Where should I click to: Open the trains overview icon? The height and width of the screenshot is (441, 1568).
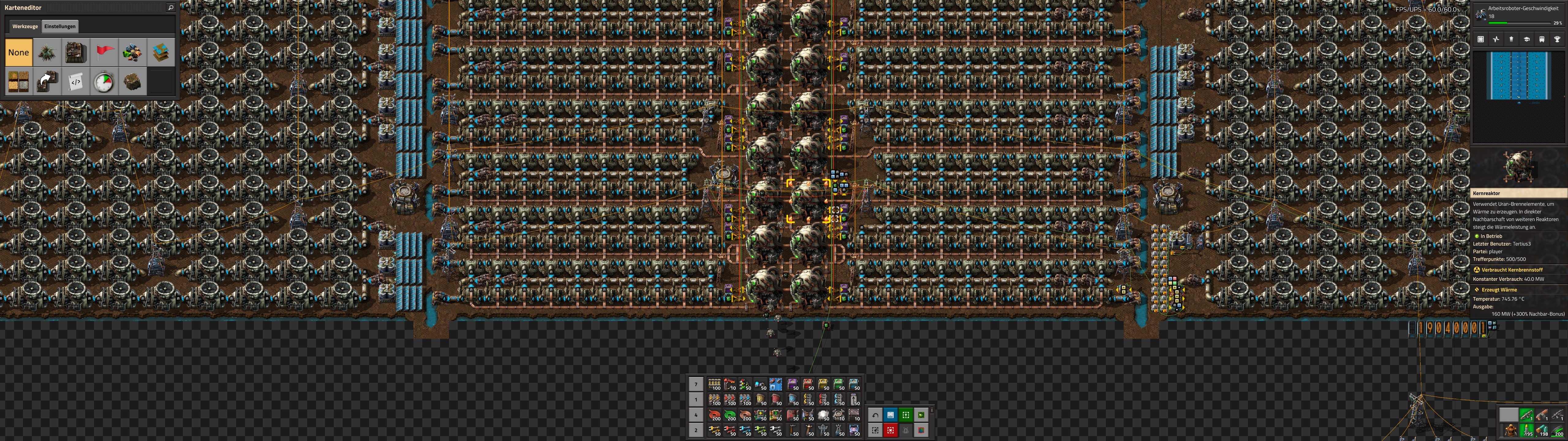click(x=1542, y=39)
